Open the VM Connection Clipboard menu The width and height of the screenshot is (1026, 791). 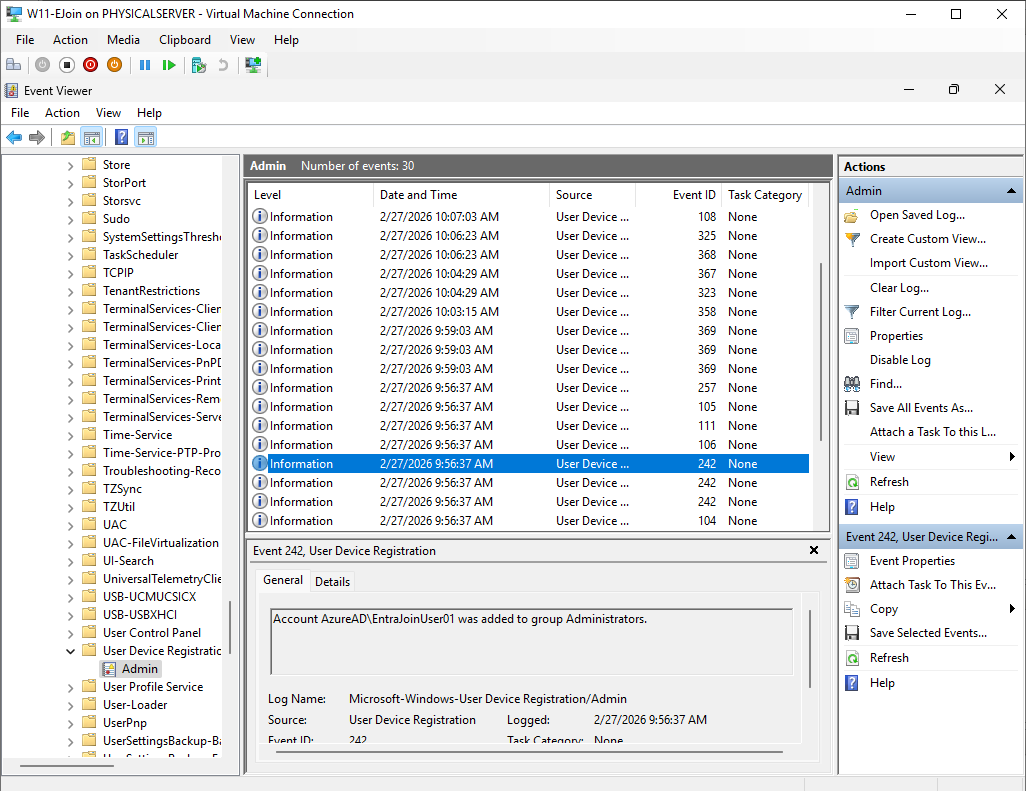coord(185,40)
